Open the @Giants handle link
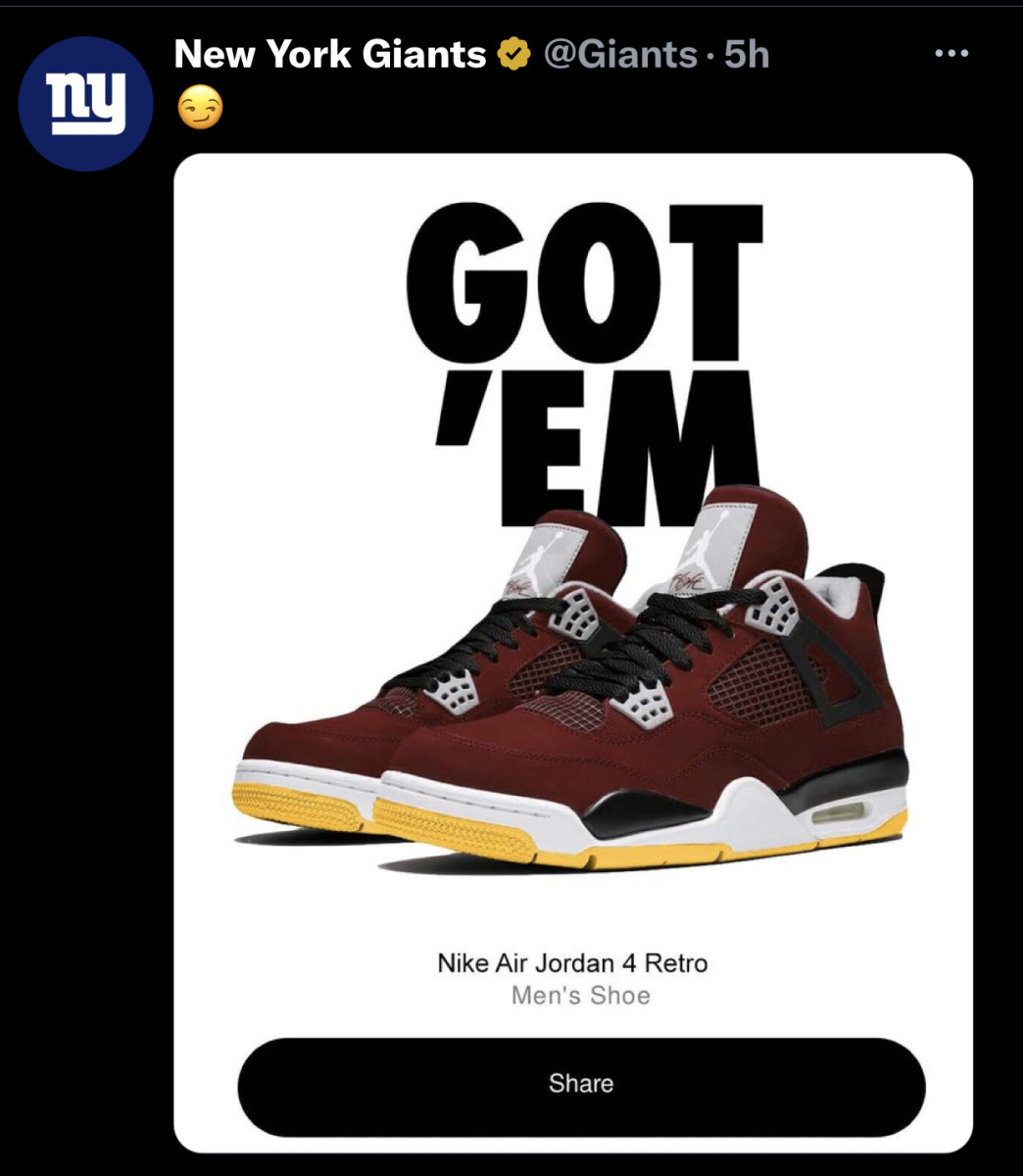This screenshot has height=1176, width=1023. 619,55
